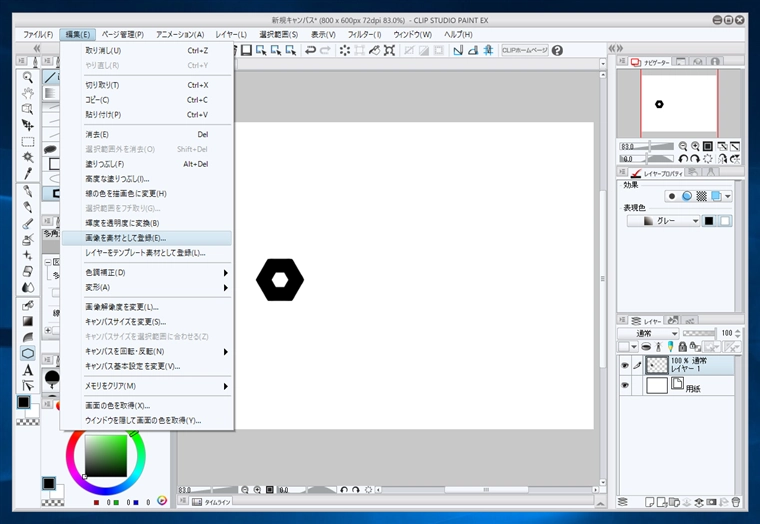Open the タイムライン panel tab
The height and width of the screenshot is (524, 760).
pos(211,502)
